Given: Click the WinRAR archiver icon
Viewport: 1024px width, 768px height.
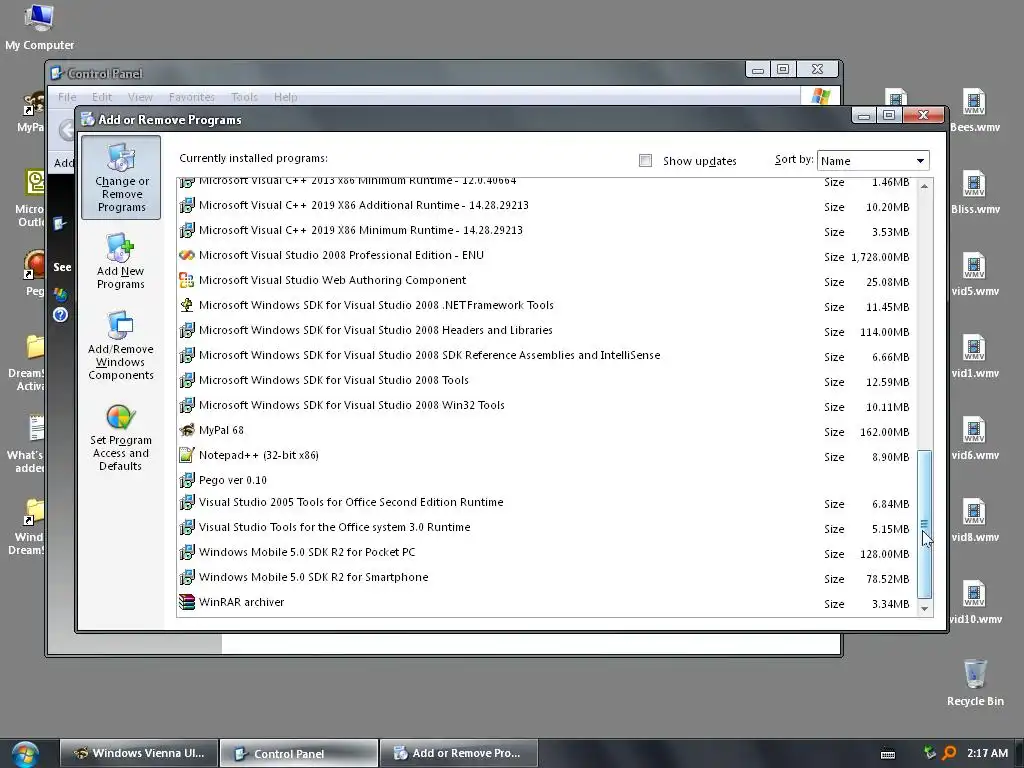Looking at the screenshot, I should (x=187, y=602).
